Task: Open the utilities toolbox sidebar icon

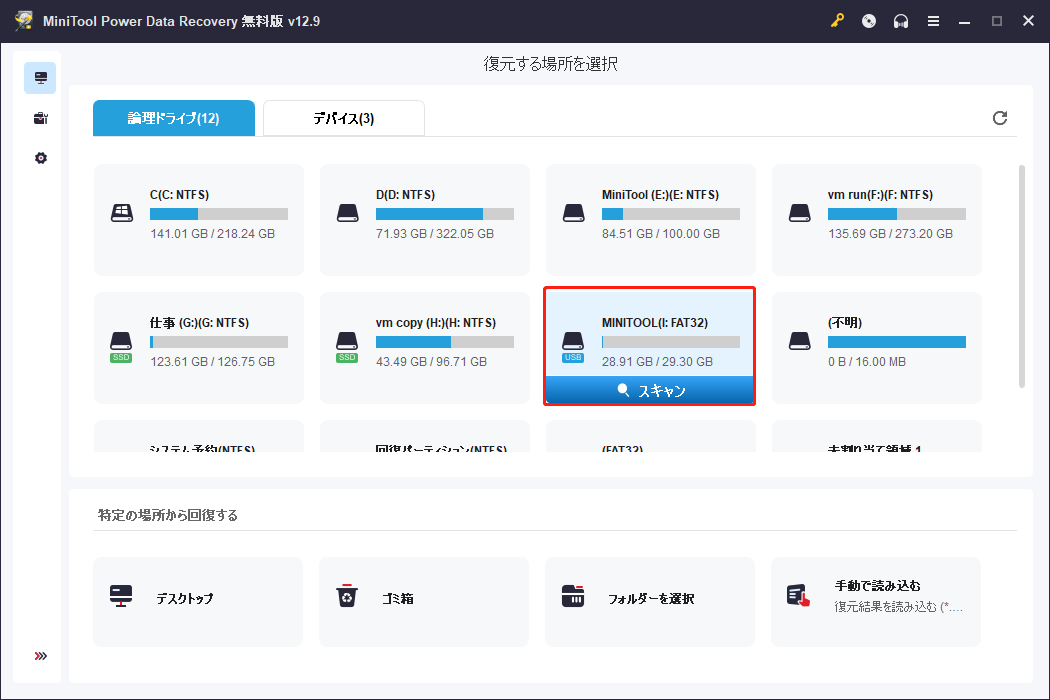Action: click(40, 118)
